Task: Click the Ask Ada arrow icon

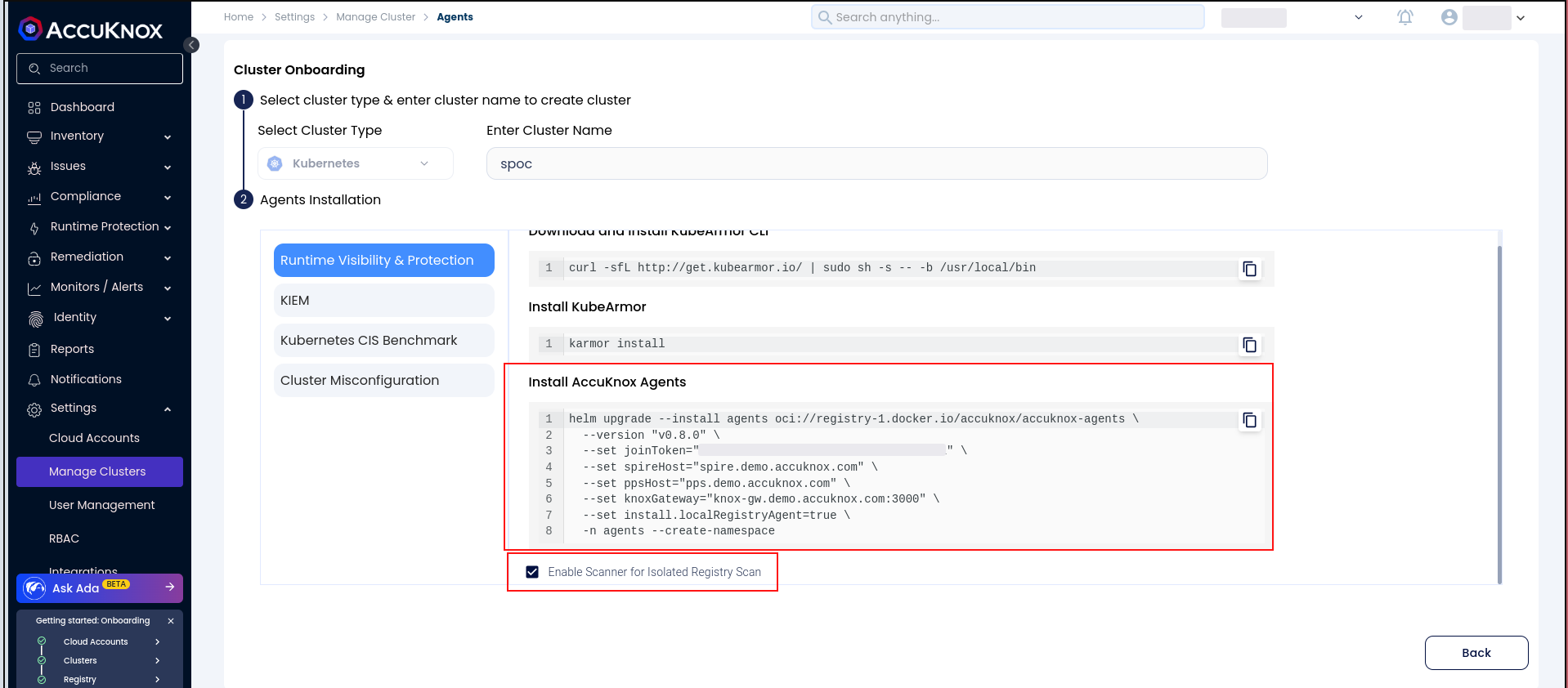Action: click(170, 587)
